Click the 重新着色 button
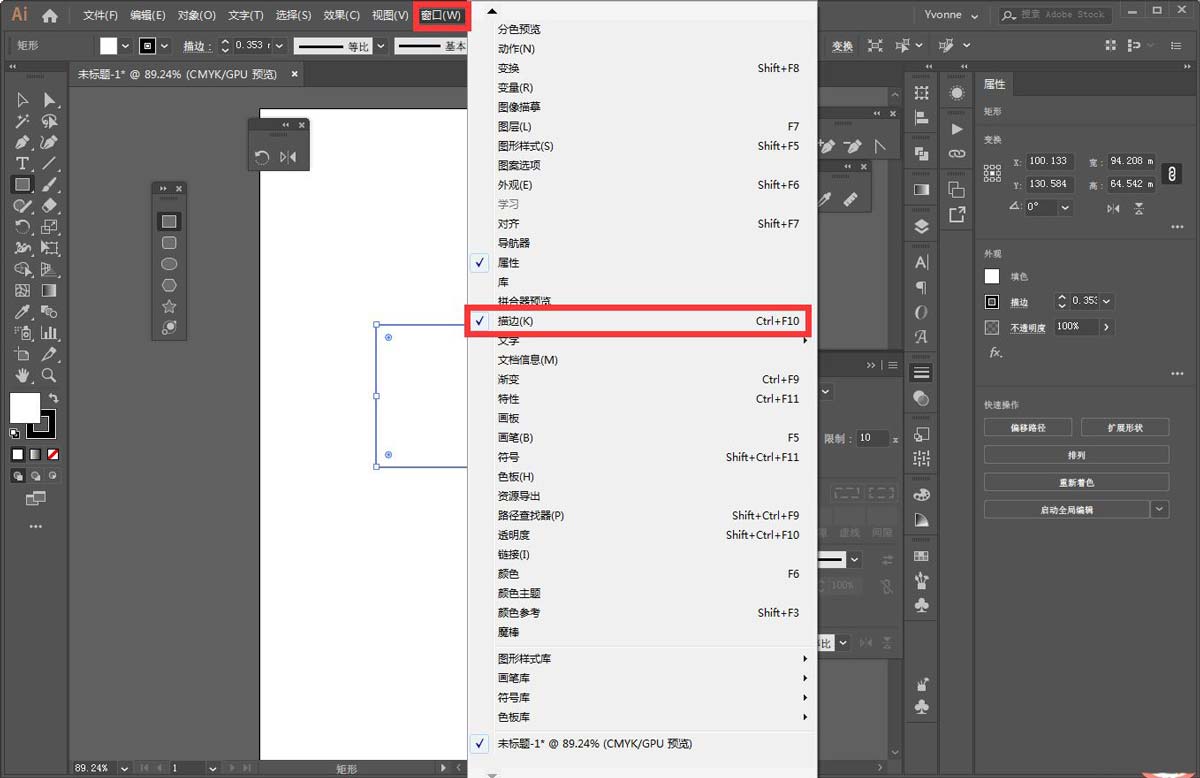This screenshot has width=1200, height=778. pos(1076,481)
